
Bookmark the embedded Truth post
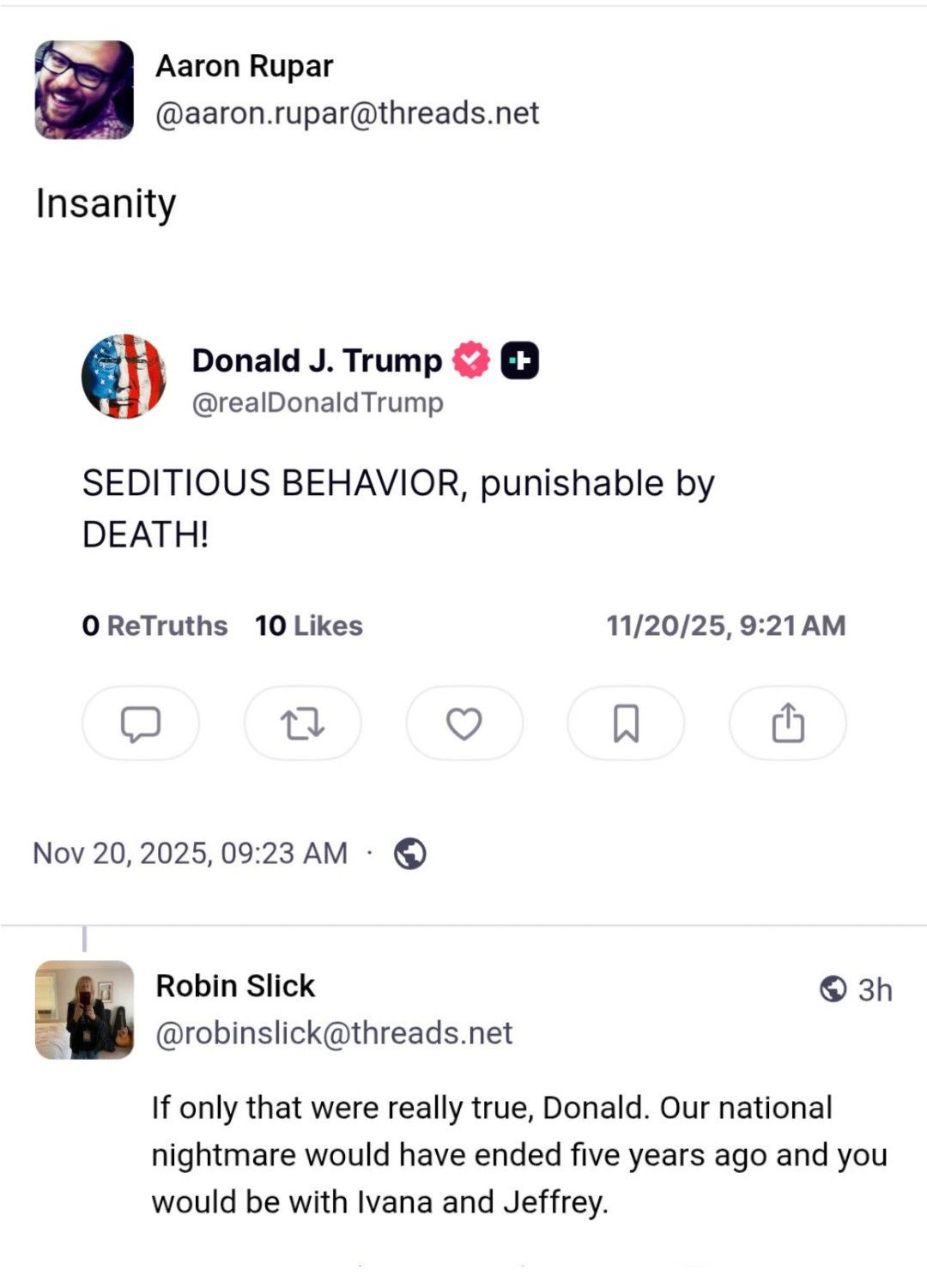click(626, 723)
